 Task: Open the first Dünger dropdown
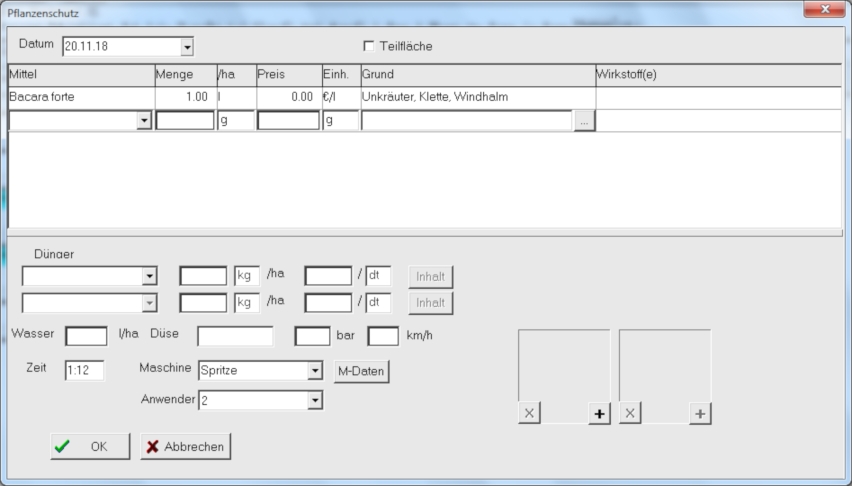click(150, 276)
